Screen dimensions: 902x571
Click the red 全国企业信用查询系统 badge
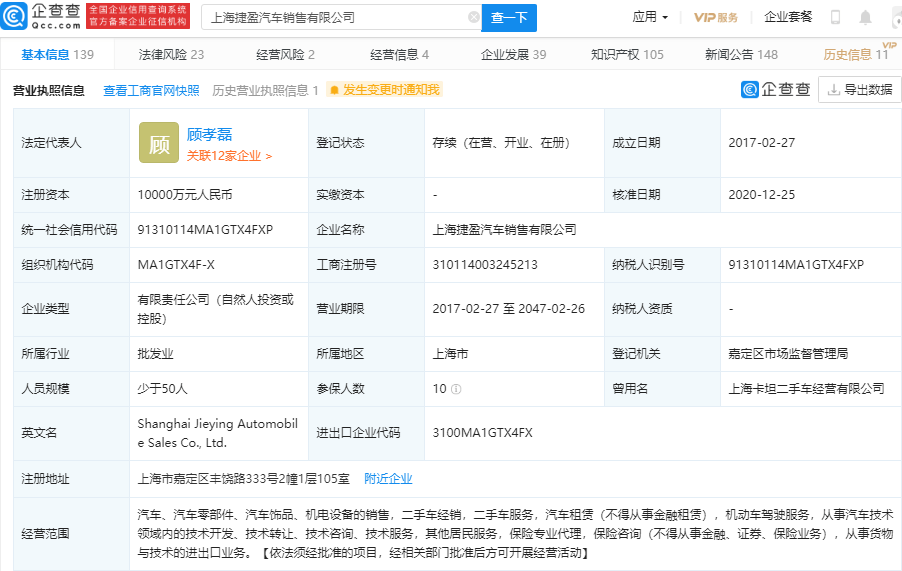[138, 16]
